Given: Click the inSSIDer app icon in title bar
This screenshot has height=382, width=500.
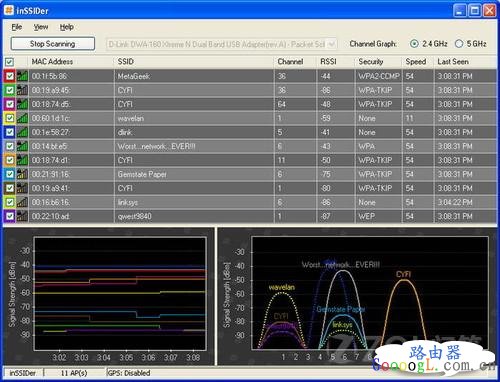Looking at the screenshot, I should pos(9,10).
